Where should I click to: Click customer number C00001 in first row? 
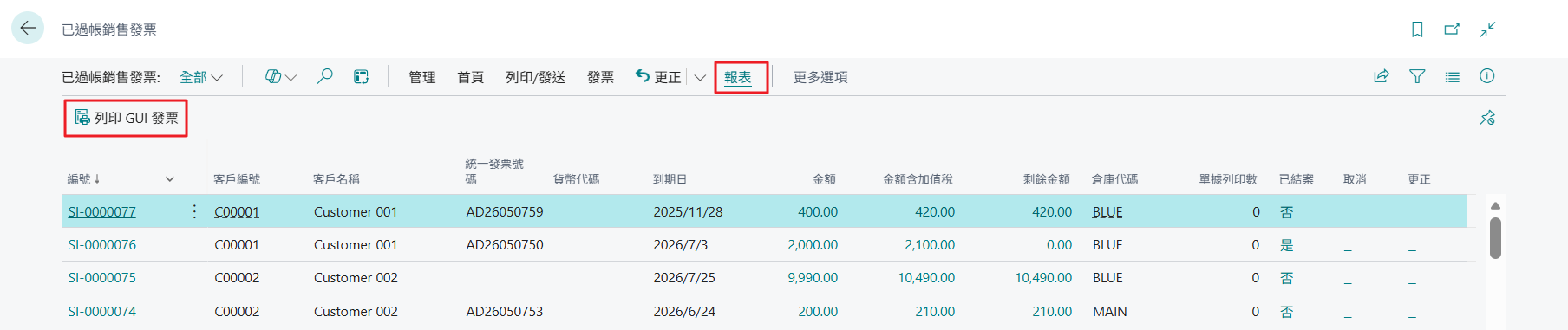(237, 211)
